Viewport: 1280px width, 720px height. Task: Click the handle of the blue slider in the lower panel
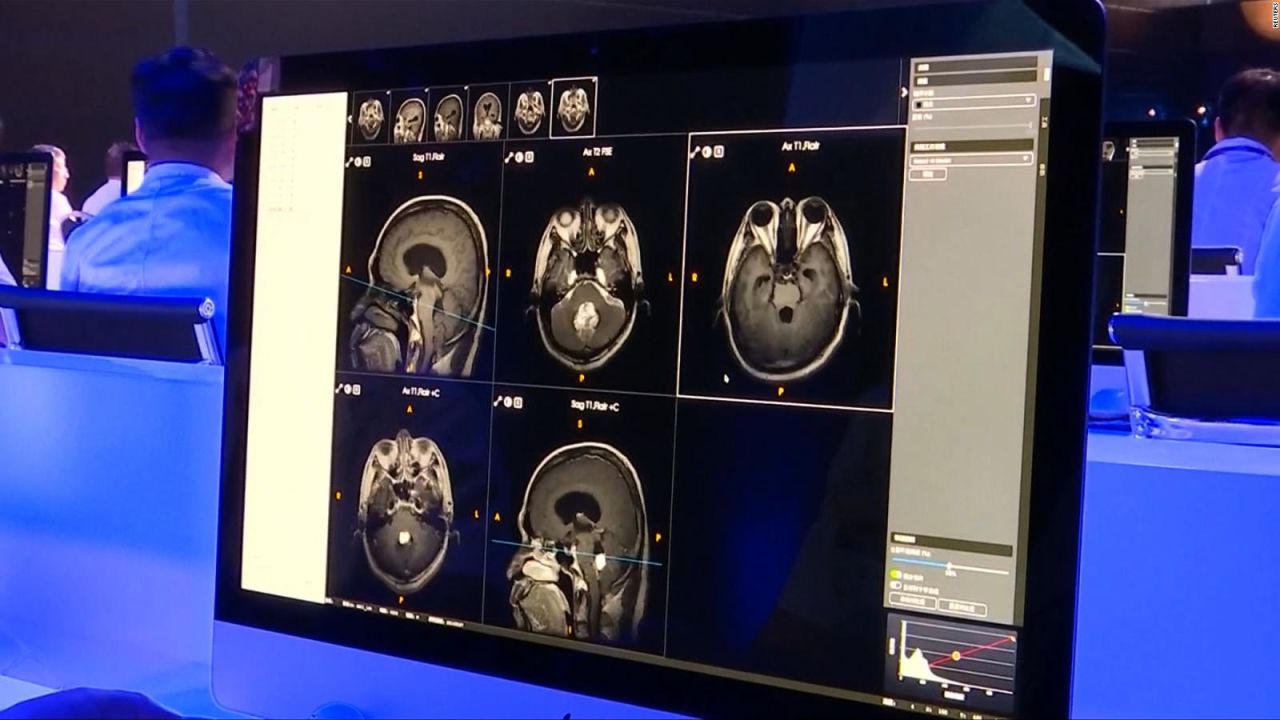[x=949, y=566]
